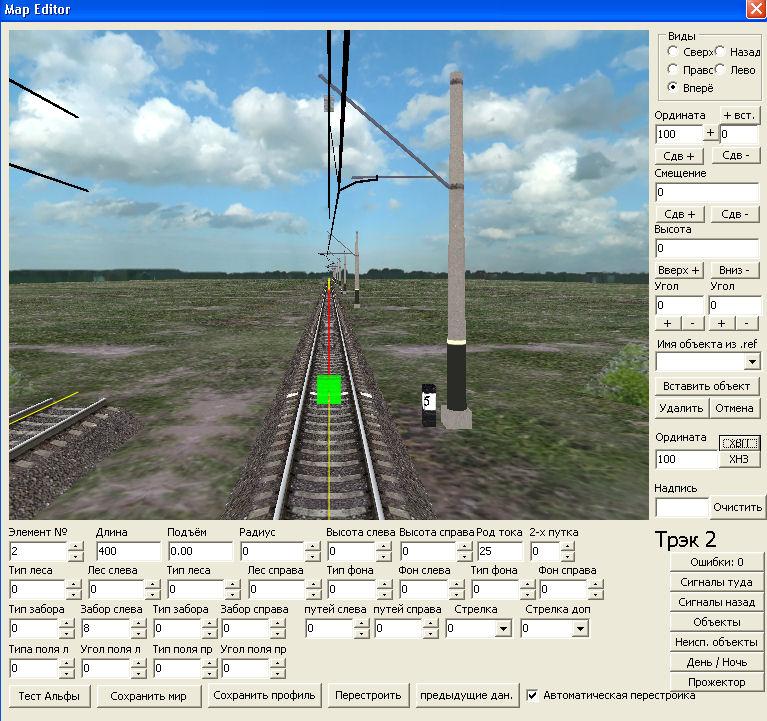Toggle Автоматическая перестройка checkbox
The height and width of the screenshot is (721, 767).
point(533,695)
